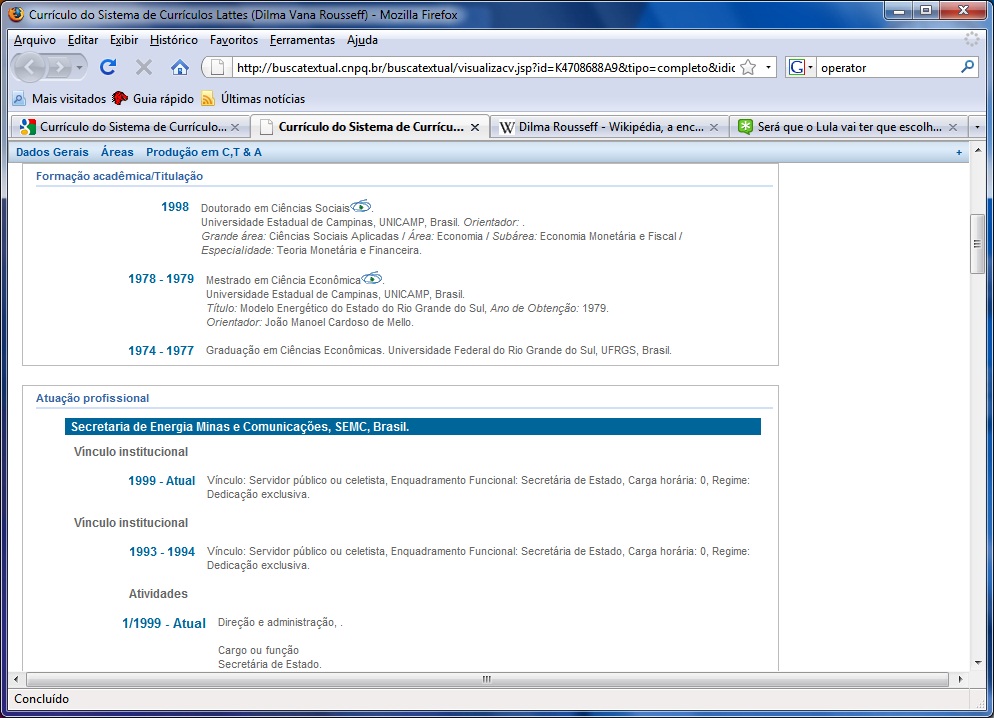Open the Ferramentas menu
The height and width of the screenshot is (718, 994).
pos(302,40)
